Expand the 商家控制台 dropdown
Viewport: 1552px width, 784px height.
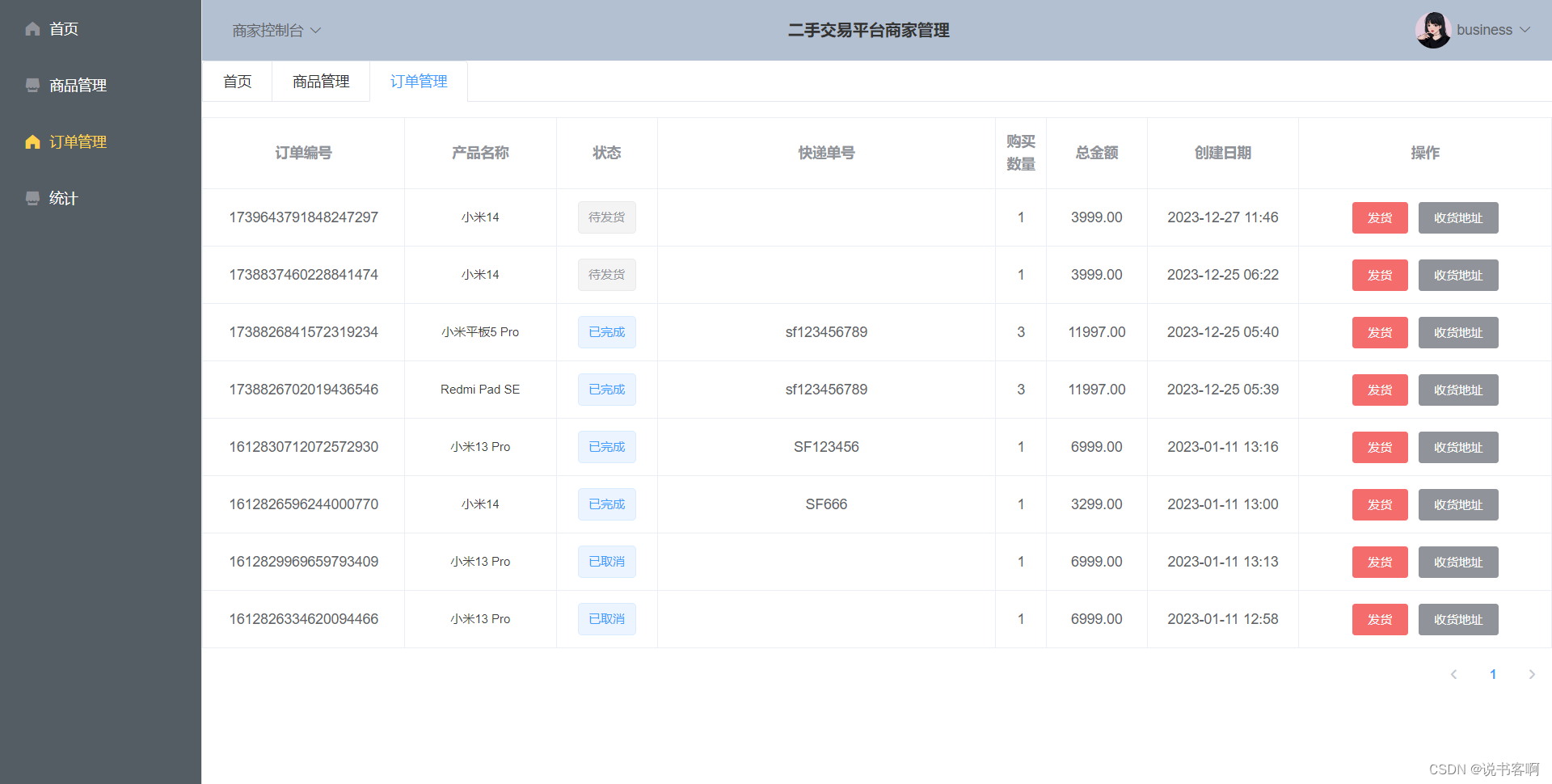(x=276, y=31)
